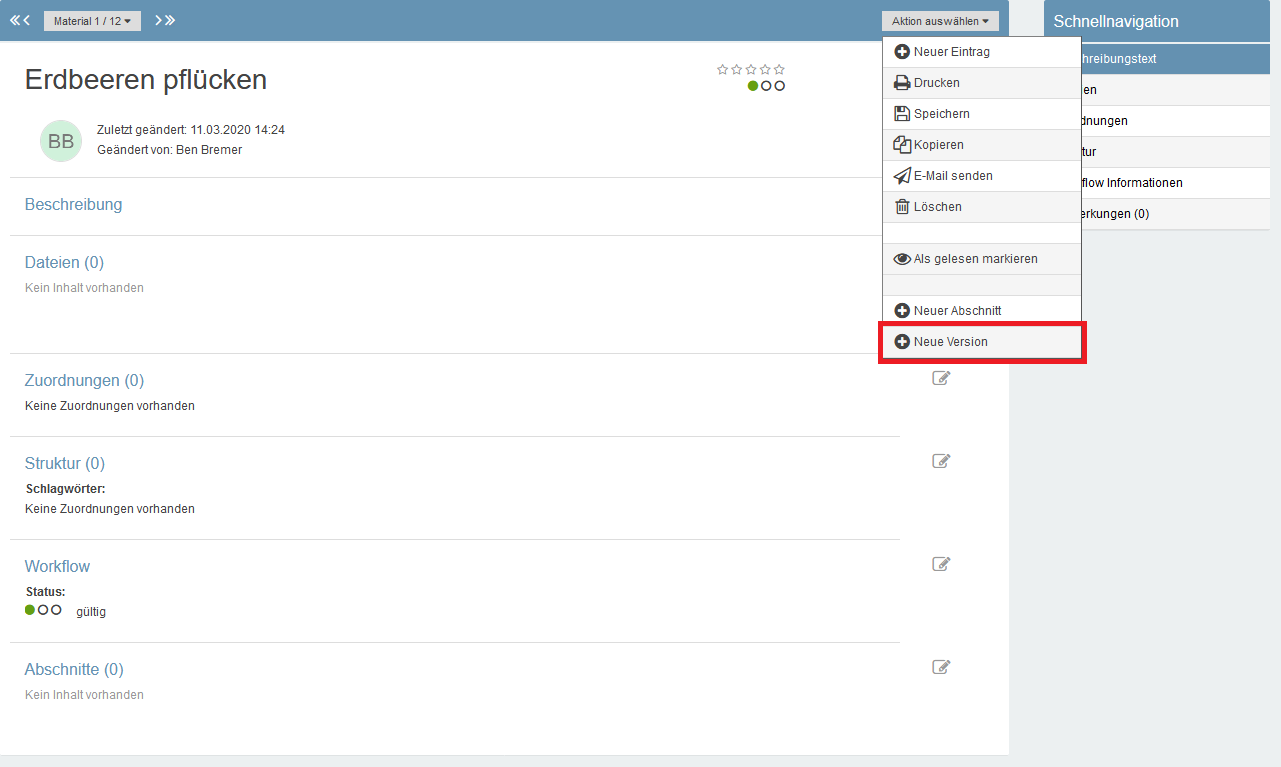Image resolution: width=1281 pixels, height=767 pixels.
Task: Click the gültig status circles in Workflow
Action: 43,610
